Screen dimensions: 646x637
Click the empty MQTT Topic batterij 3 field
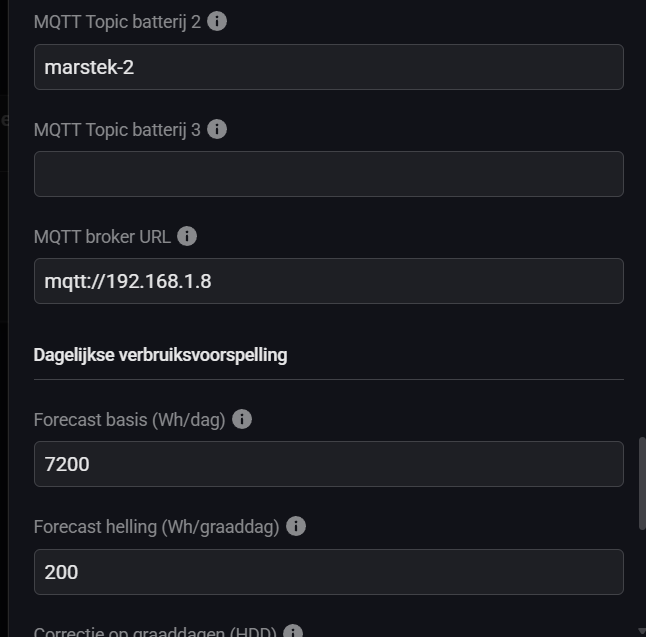pyautogui.click(x=328, y=174)
